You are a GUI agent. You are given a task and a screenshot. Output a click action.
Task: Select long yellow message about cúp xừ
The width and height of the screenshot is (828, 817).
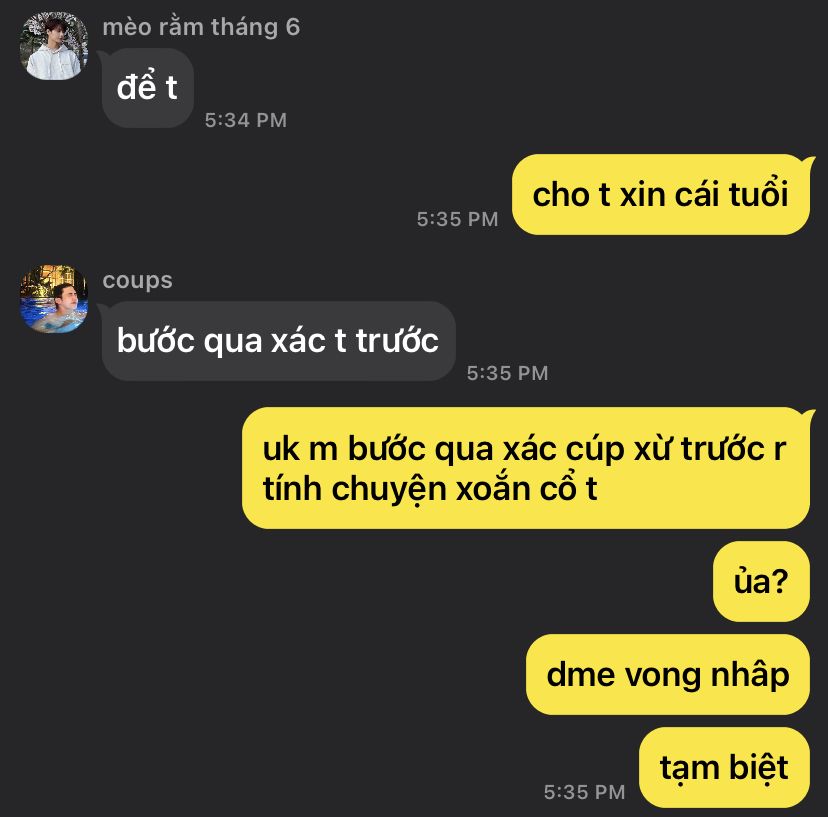click(525, 468)
